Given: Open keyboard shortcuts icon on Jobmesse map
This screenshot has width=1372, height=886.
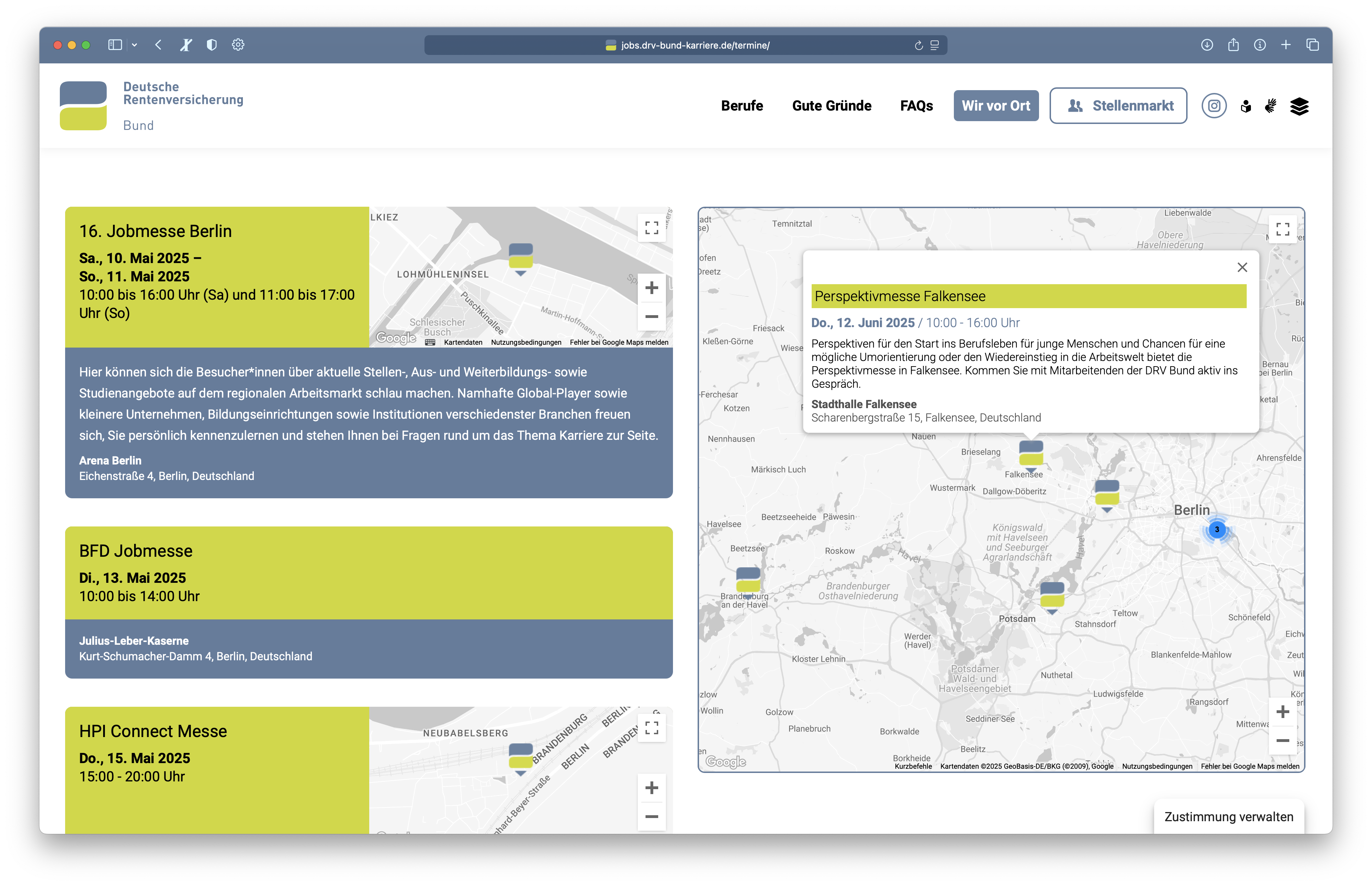Looking at the screenshot, I should point(429,342).
